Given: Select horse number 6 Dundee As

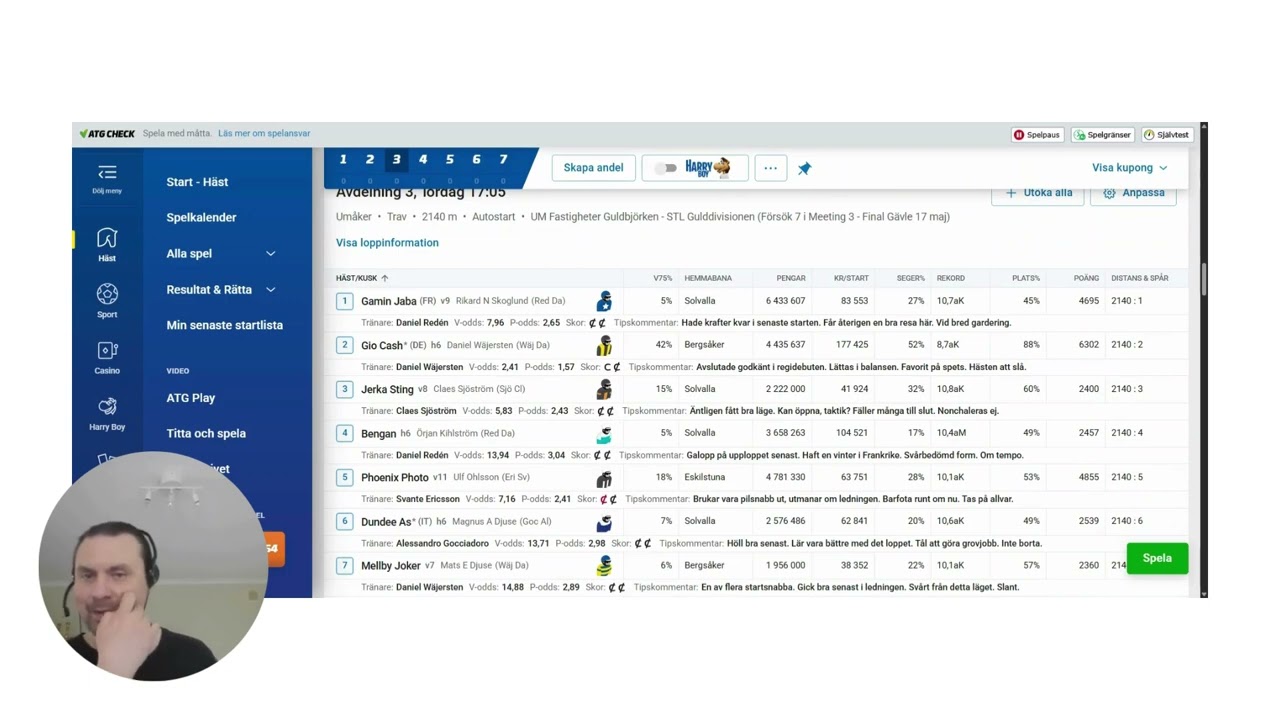Looking at the screenshot, I should (344, 521).
